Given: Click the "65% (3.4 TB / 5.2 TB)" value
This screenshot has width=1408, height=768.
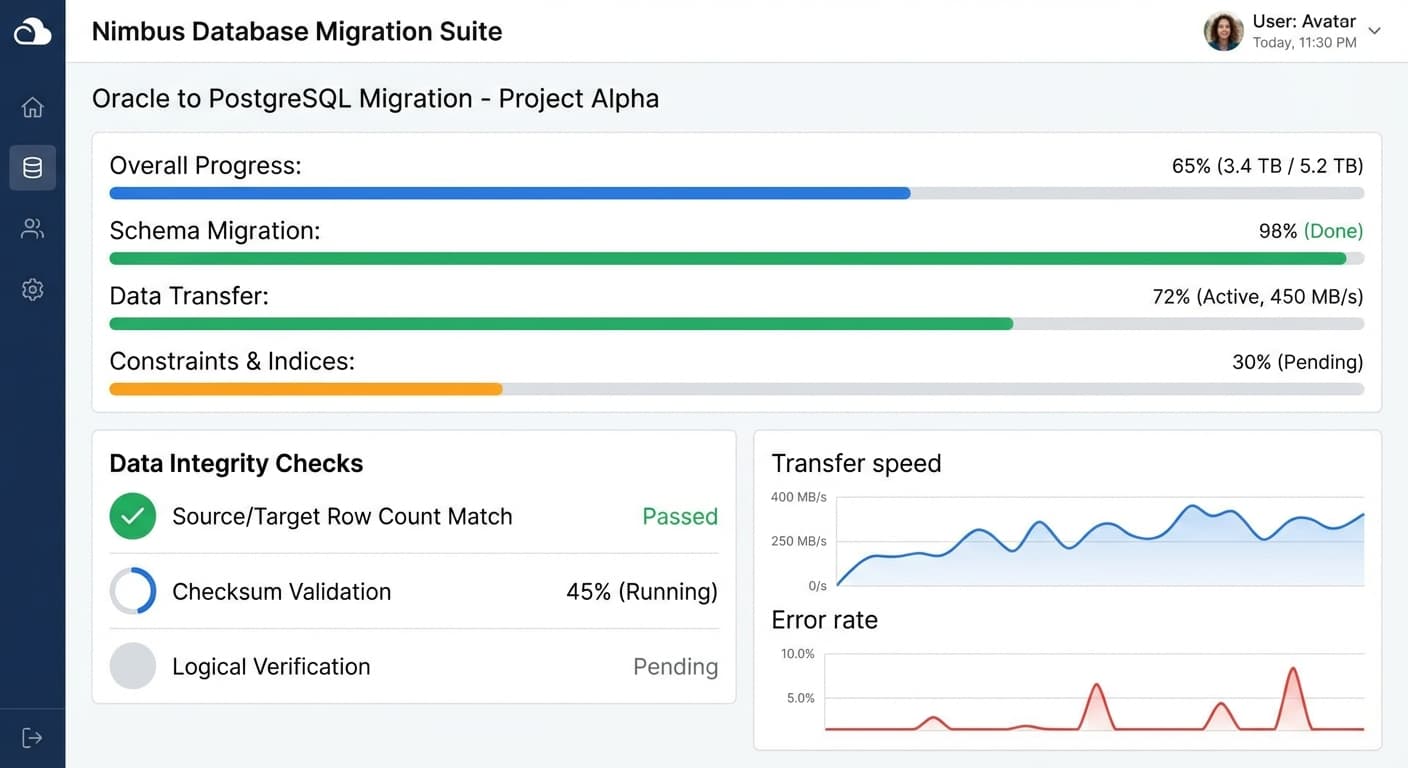Looking at the screenshot, I should pyautogui.click(x=1267, y=166).
